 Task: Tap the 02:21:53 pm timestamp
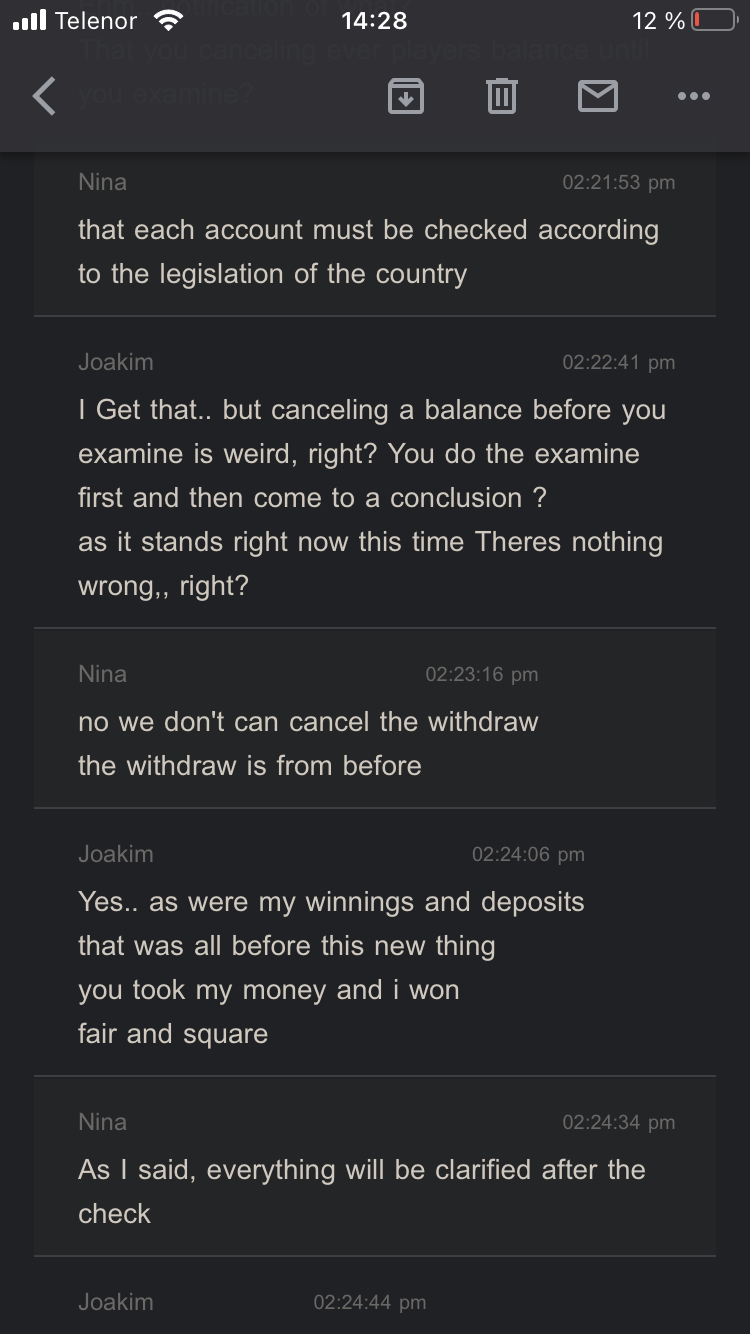(618, 182)
